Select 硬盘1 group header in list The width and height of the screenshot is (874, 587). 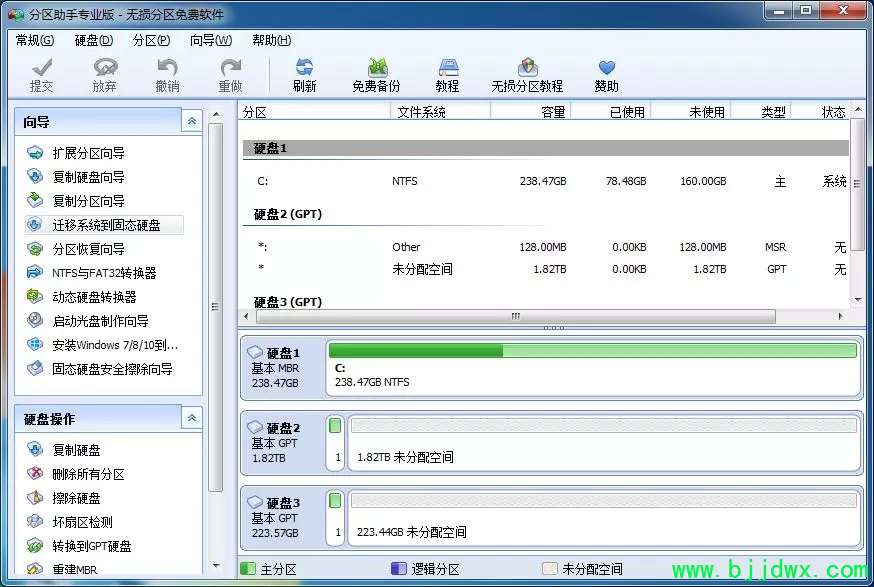546,148
